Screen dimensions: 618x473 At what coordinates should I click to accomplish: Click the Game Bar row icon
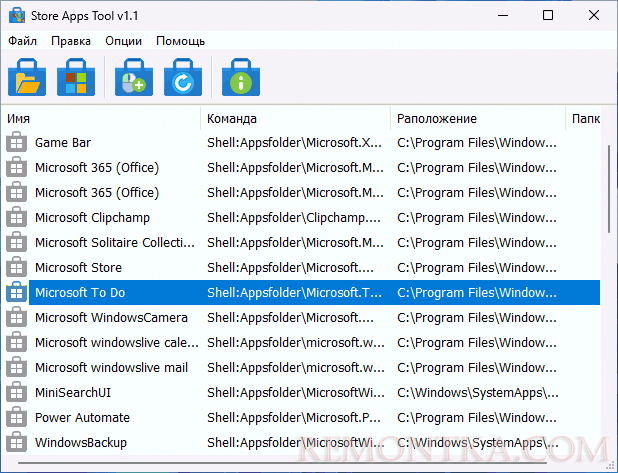17,142
